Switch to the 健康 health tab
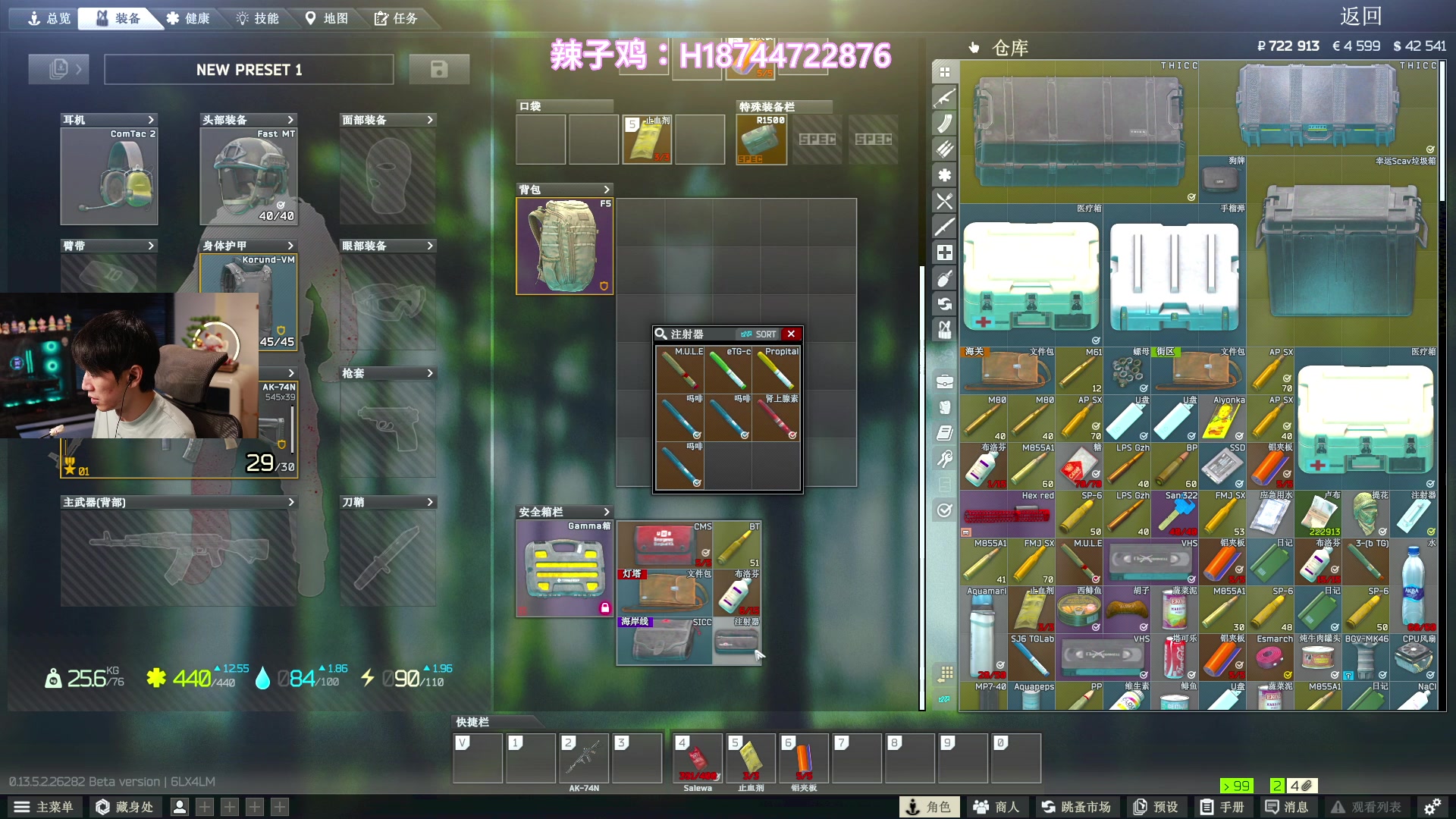 [188, 18]
